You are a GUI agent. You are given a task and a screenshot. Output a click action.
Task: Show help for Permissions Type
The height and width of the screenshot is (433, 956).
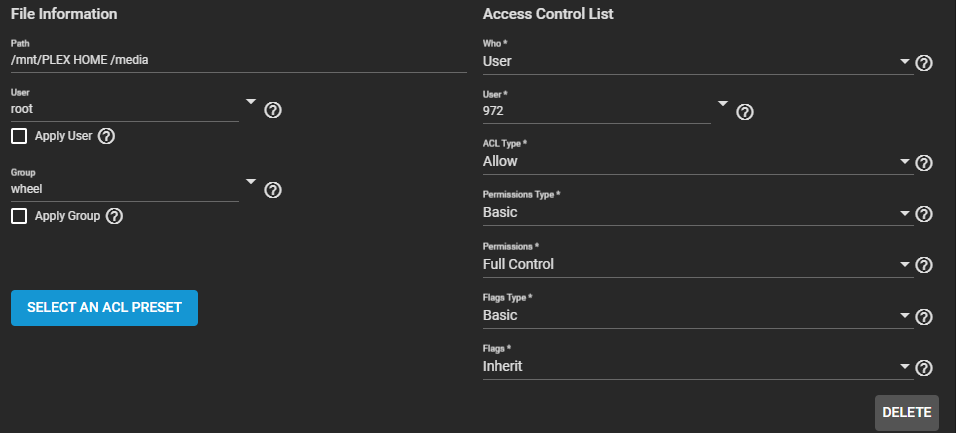[924, 214]
